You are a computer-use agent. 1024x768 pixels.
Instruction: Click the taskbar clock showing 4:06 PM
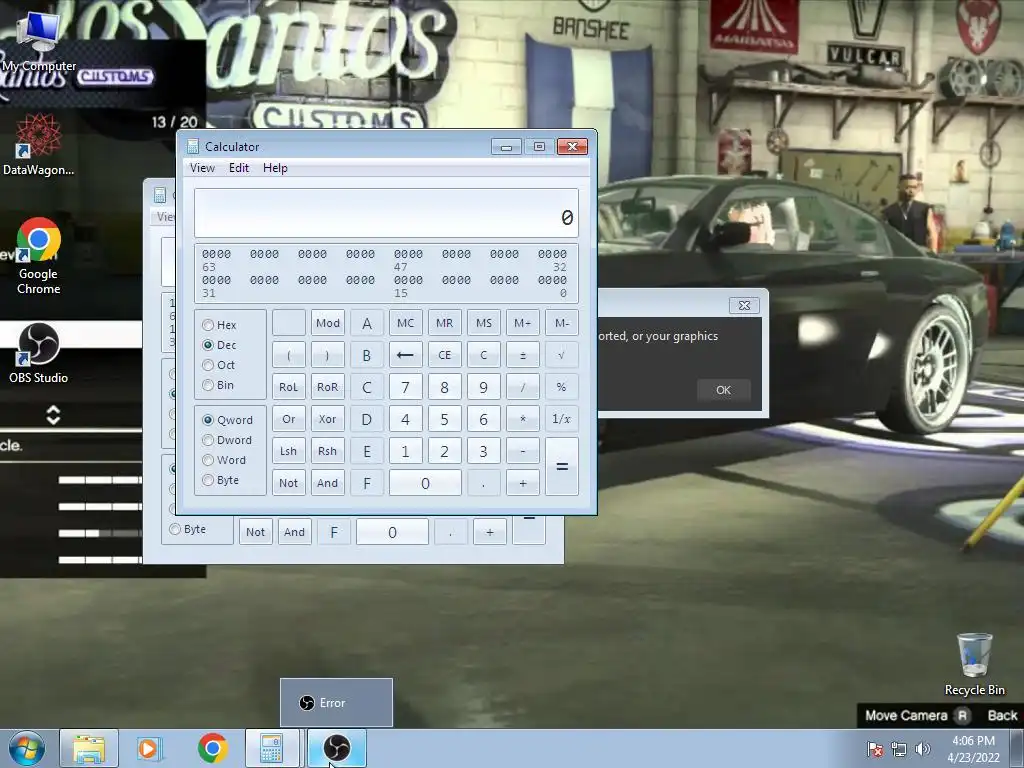[x=974, y=749]
